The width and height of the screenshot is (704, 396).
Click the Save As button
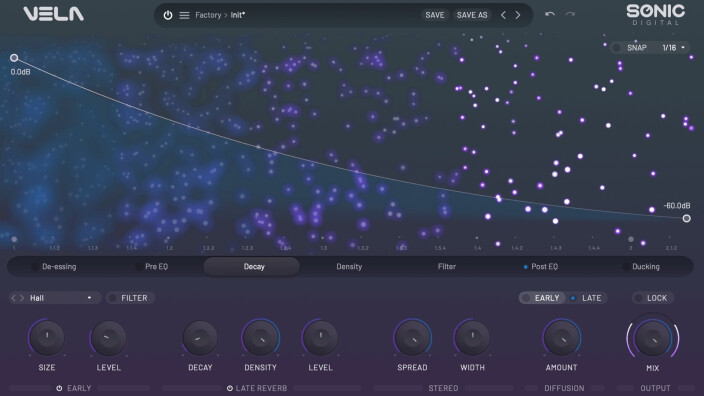tap(472, 15)
